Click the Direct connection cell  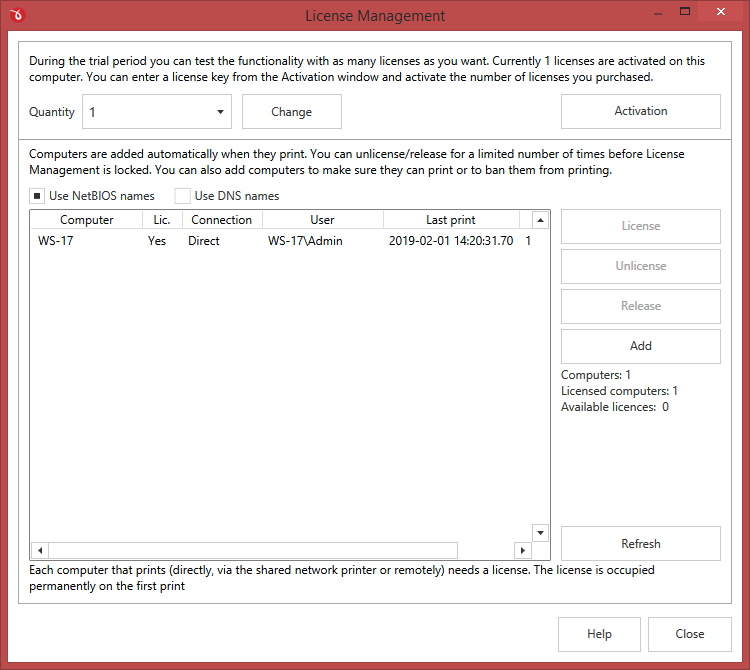[x=204, y=241]
